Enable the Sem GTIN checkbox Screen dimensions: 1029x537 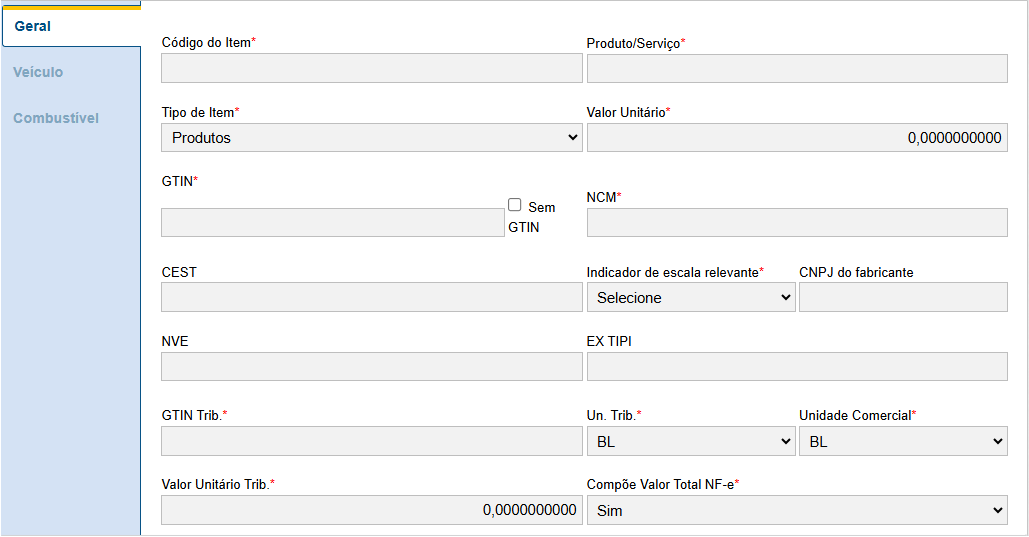tap(515, 205)
